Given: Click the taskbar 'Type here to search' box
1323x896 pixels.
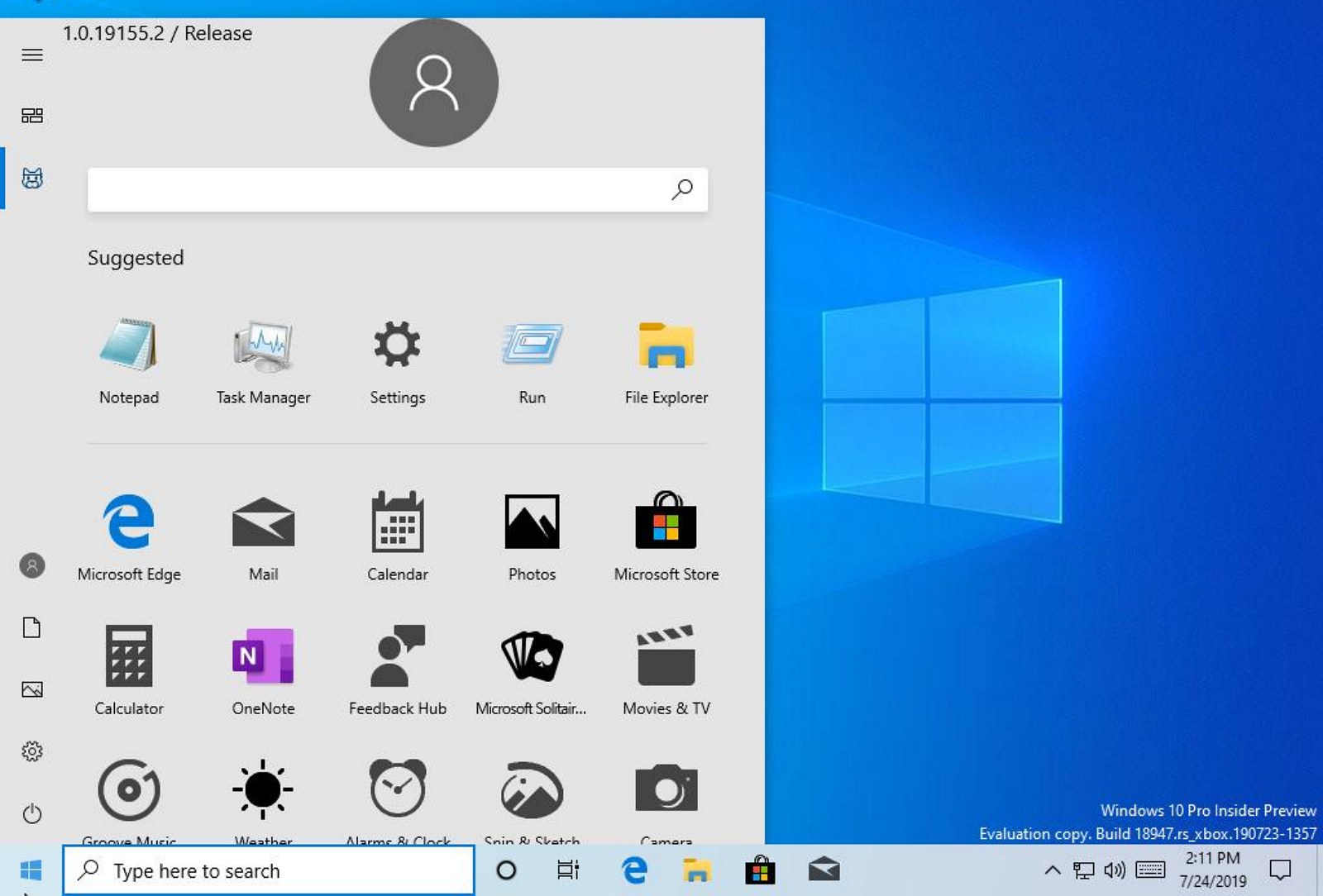Looking at the screenshot, I should 269,870.
